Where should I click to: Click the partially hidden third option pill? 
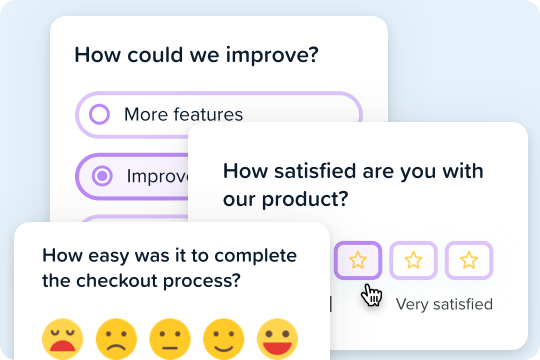pos(134,218)
